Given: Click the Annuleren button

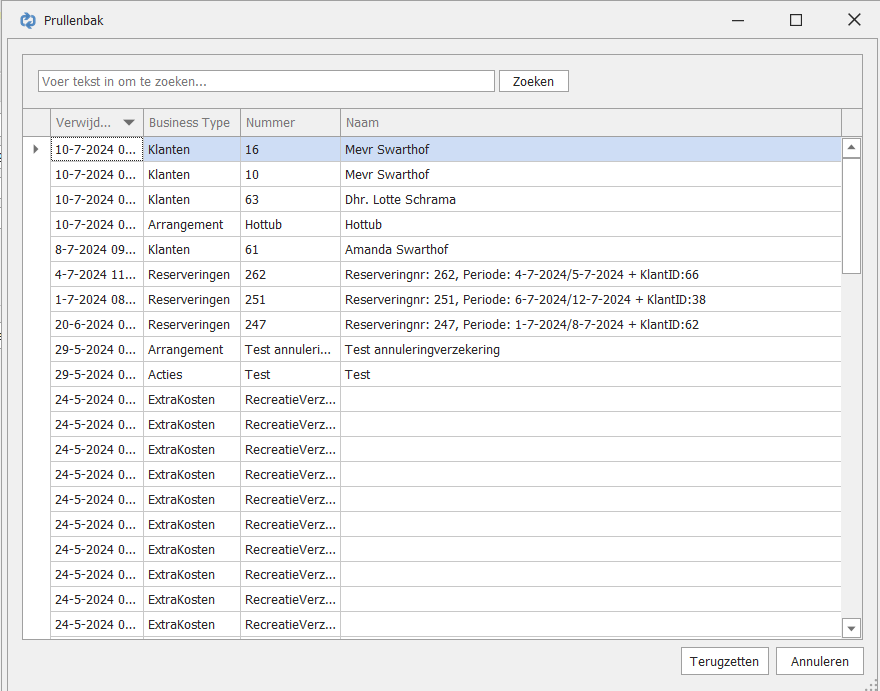Looking at the screenshot, I should tap(819, 661).
